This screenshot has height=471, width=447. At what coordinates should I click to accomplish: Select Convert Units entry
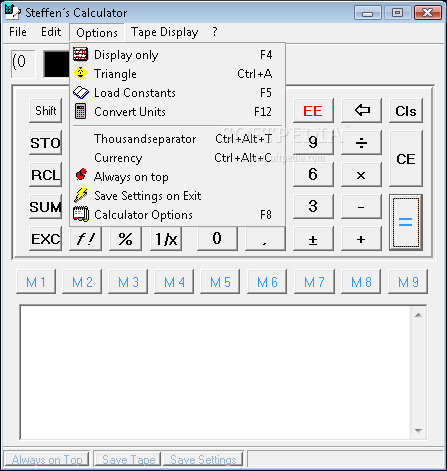coord(177,112)
